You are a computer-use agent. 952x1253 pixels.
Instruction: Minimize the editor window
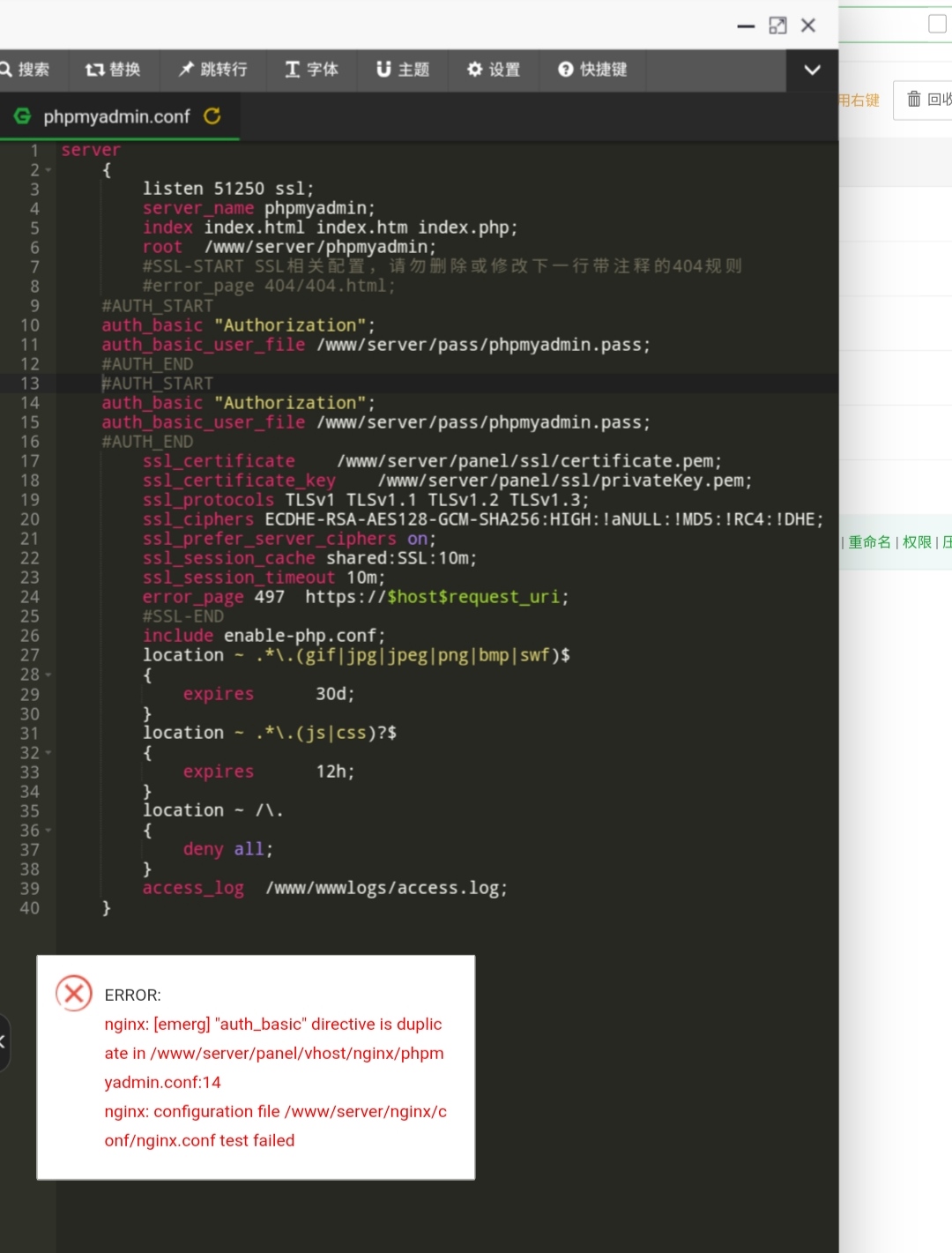[746, 26]
